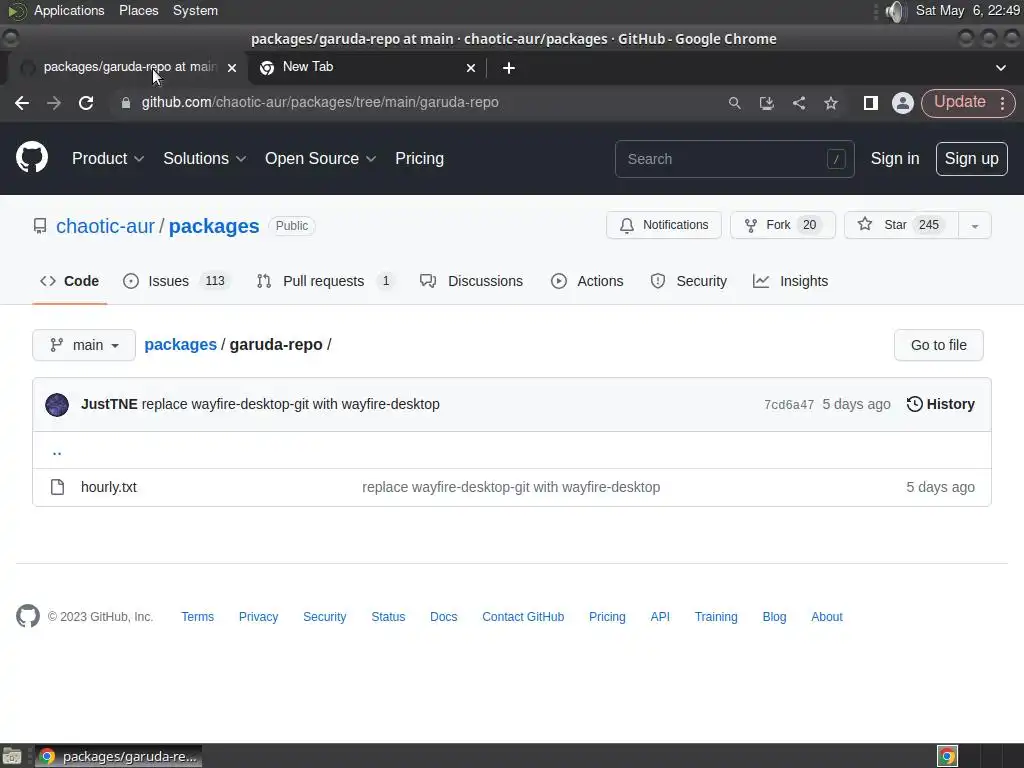Show desktop icon in bottom panel
Viewport: 1024px width, 768px height.
tap(12, 757)
